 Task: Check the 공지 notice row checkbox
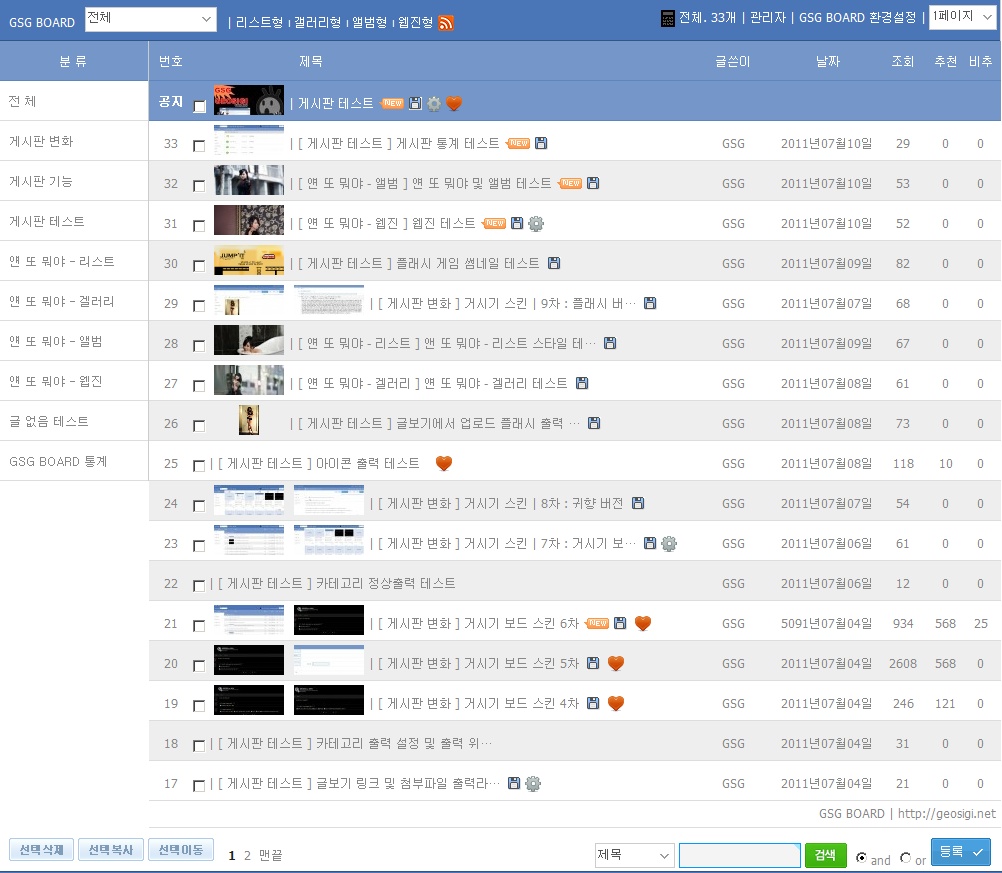click(x=200, y=106)
